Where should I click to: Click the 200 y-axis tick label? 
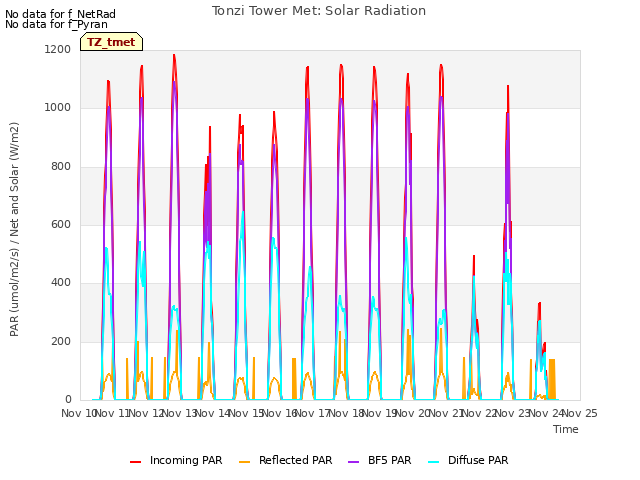coord(61,341)
